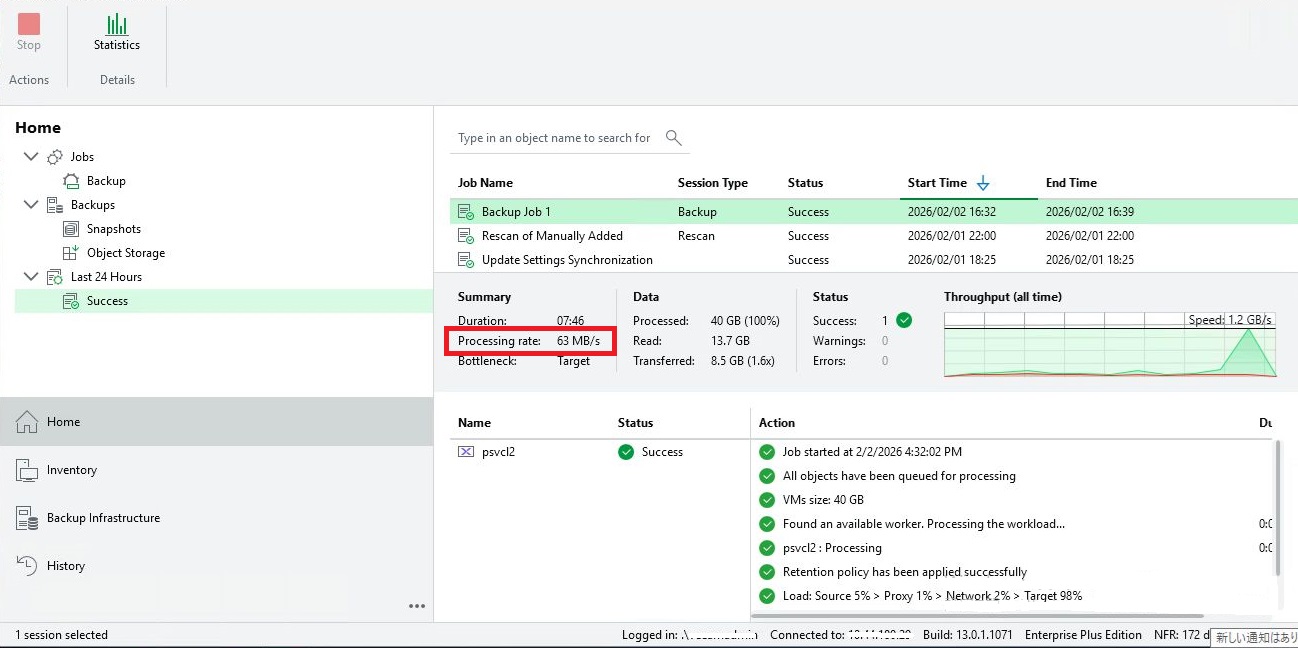1298x648 pixels.
Task: Collapse the Backups tree node
Action: 30,205
